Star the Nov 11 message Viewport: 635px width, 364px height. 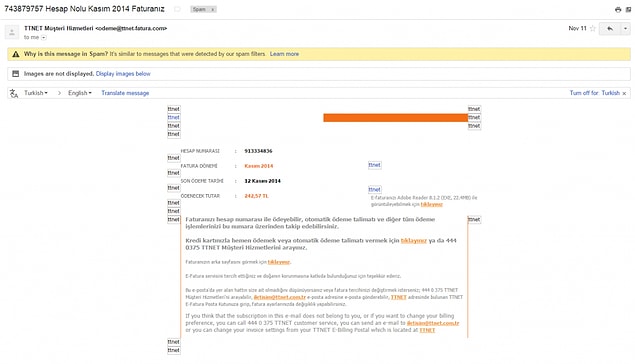pos(592,28)
